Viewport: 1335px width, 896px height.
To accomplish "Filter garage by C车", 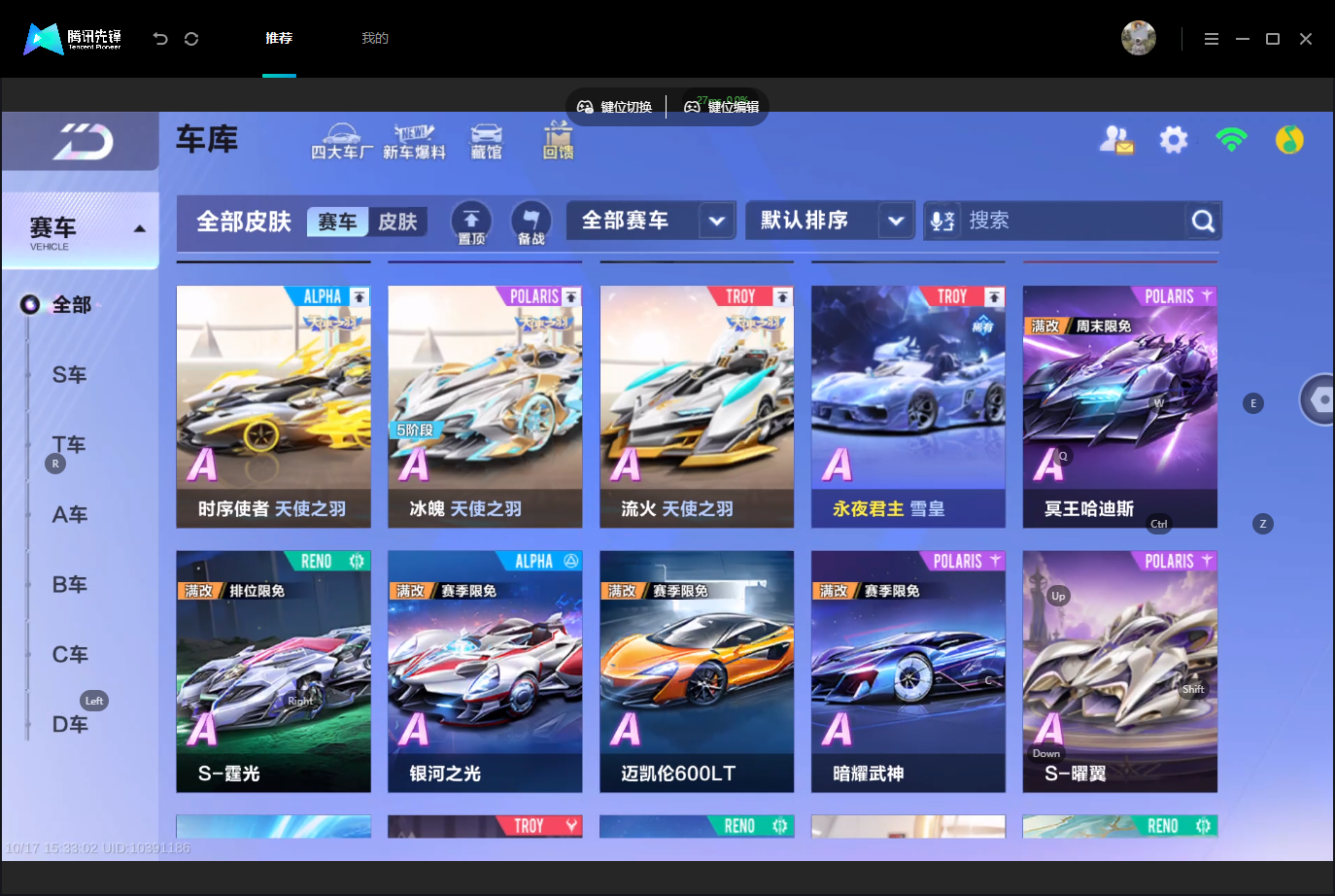I will [x=70, y=655].
